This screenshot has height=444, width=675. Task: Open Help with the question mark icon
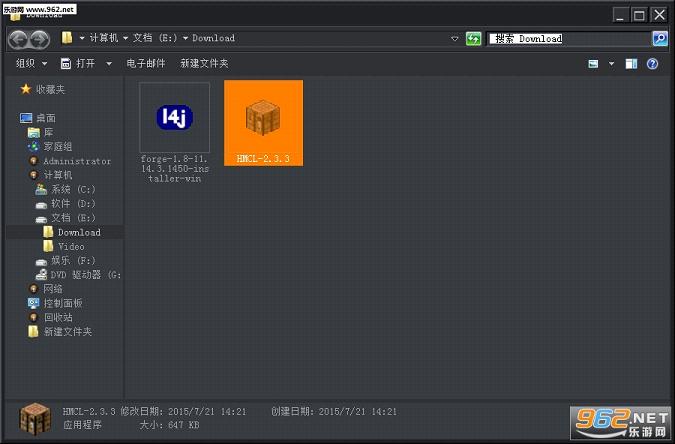pos(652,64)
